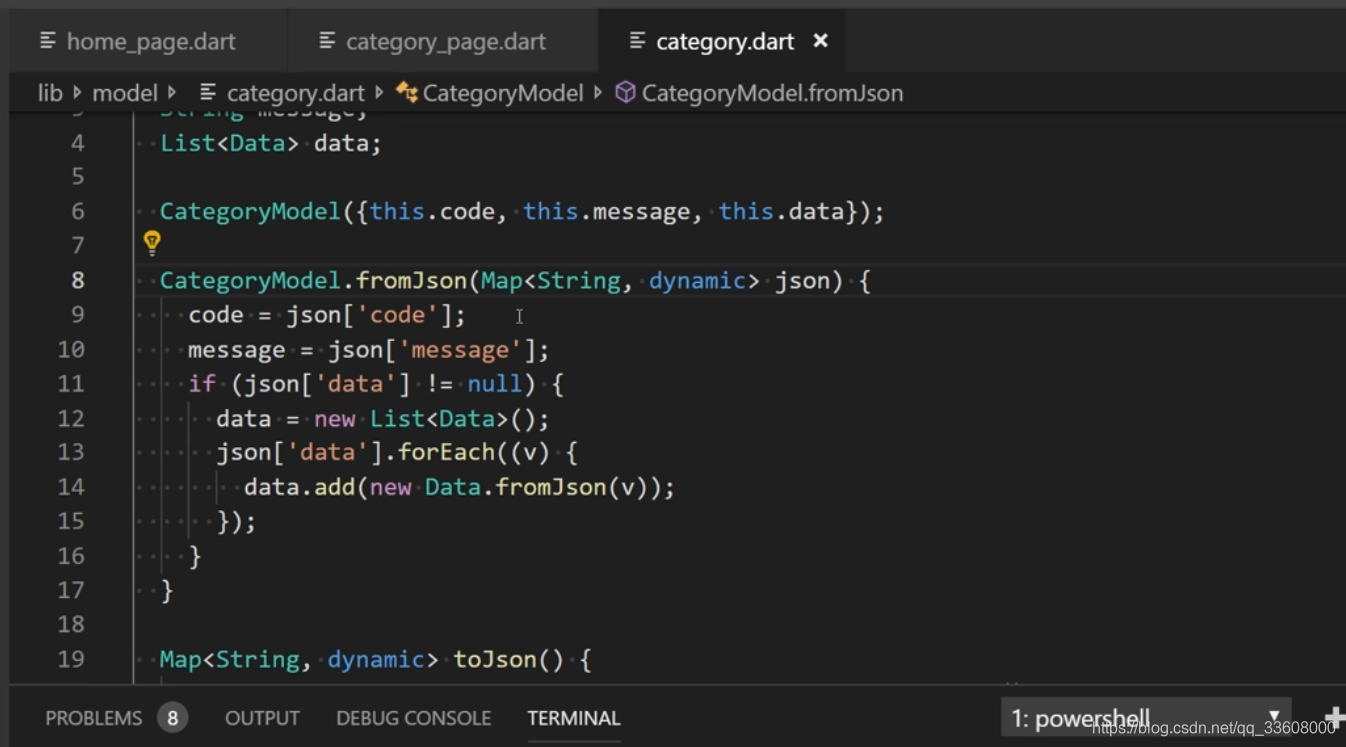Viewport: 1346px width, 747px height.
Task: Open the CategoryModel.fromJson breadcrumb
Action: point(772,93)
